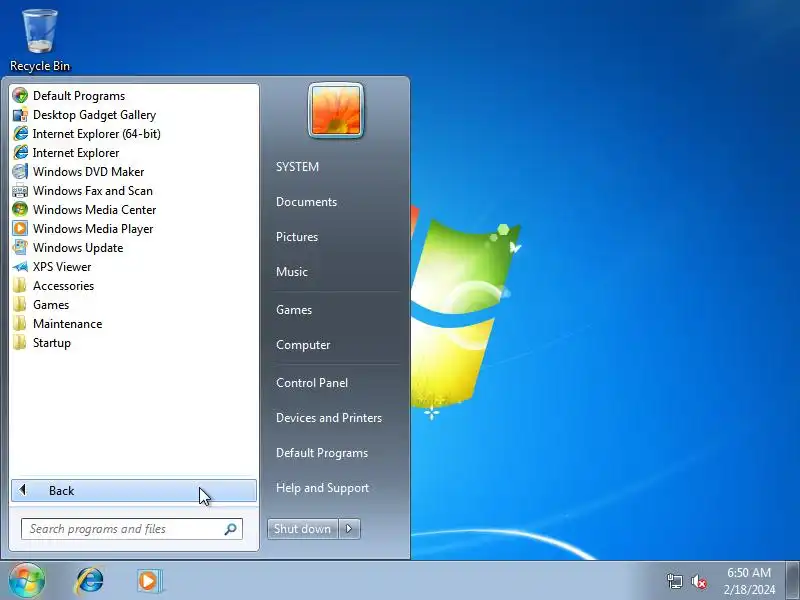Click the Internet Explorer (32-bit) list icon
The width and height of the screenshot is (800, 600).
pyautogui.click(x=20, y=153)
